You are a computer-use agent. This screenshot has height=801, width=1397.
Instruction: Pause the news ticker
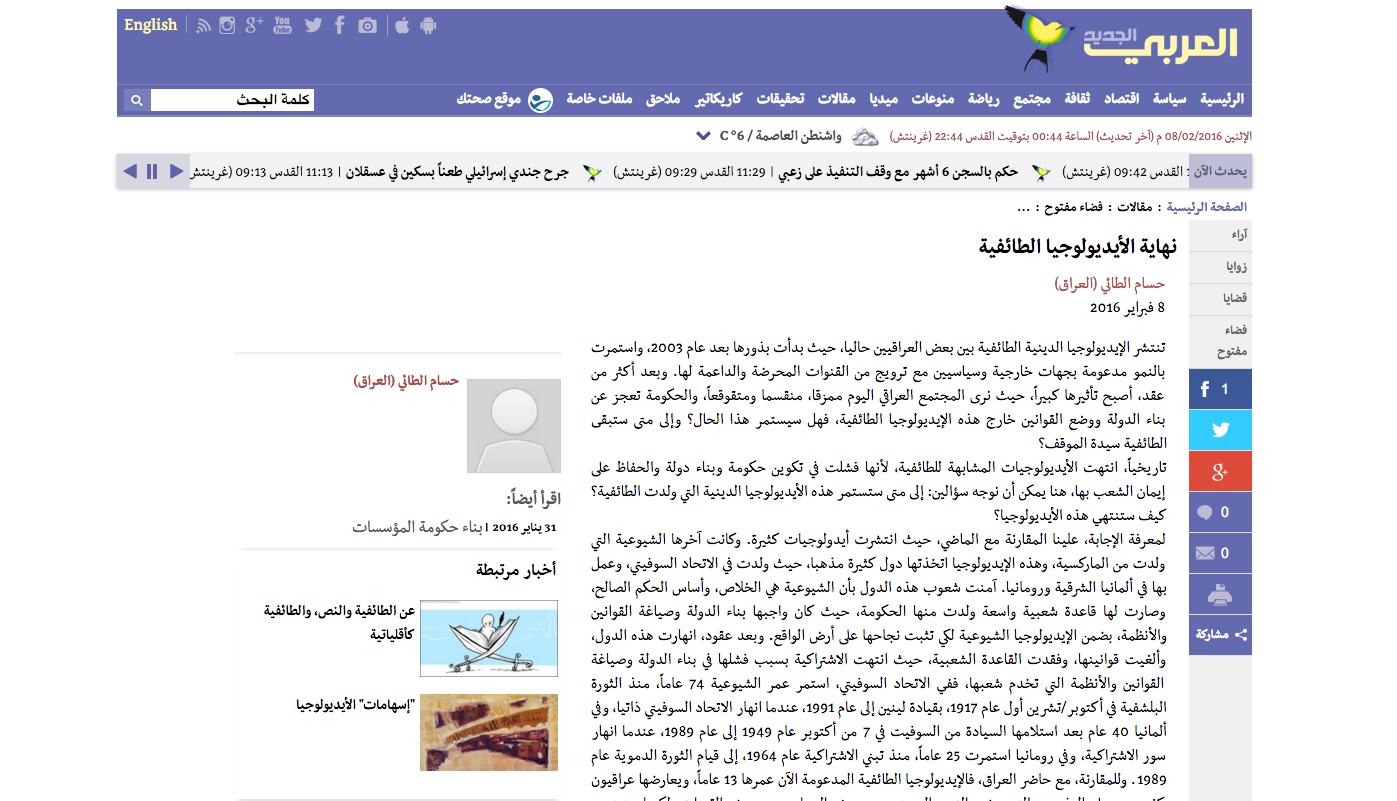152,172
